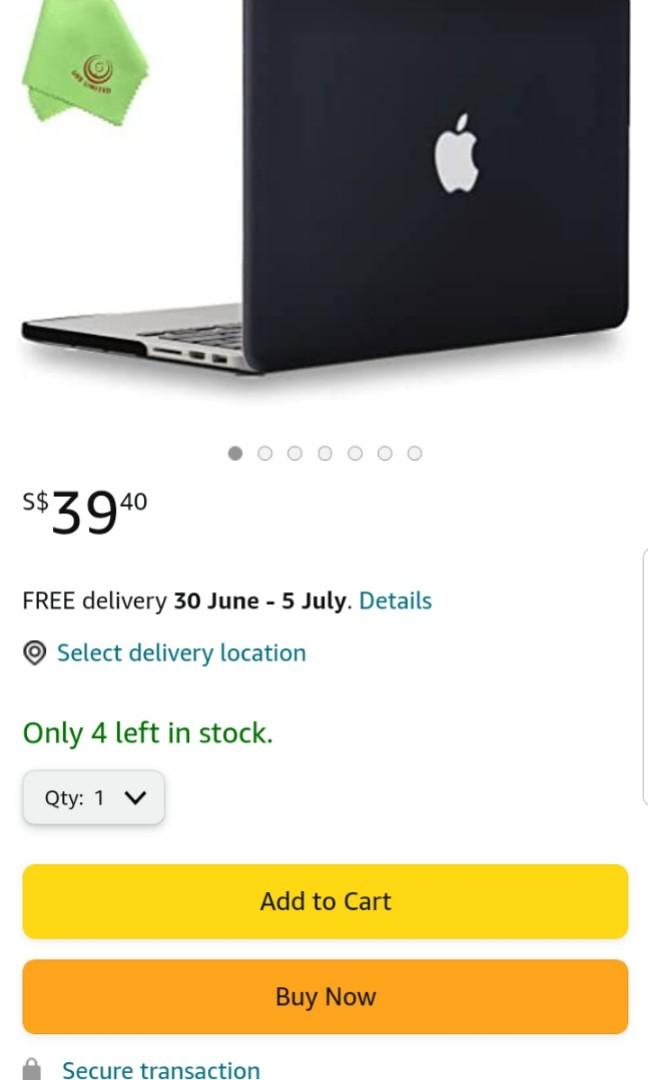Select the first image carousel dot
The height and width of the screenshot is (1080, 648).
coord(235,453)
